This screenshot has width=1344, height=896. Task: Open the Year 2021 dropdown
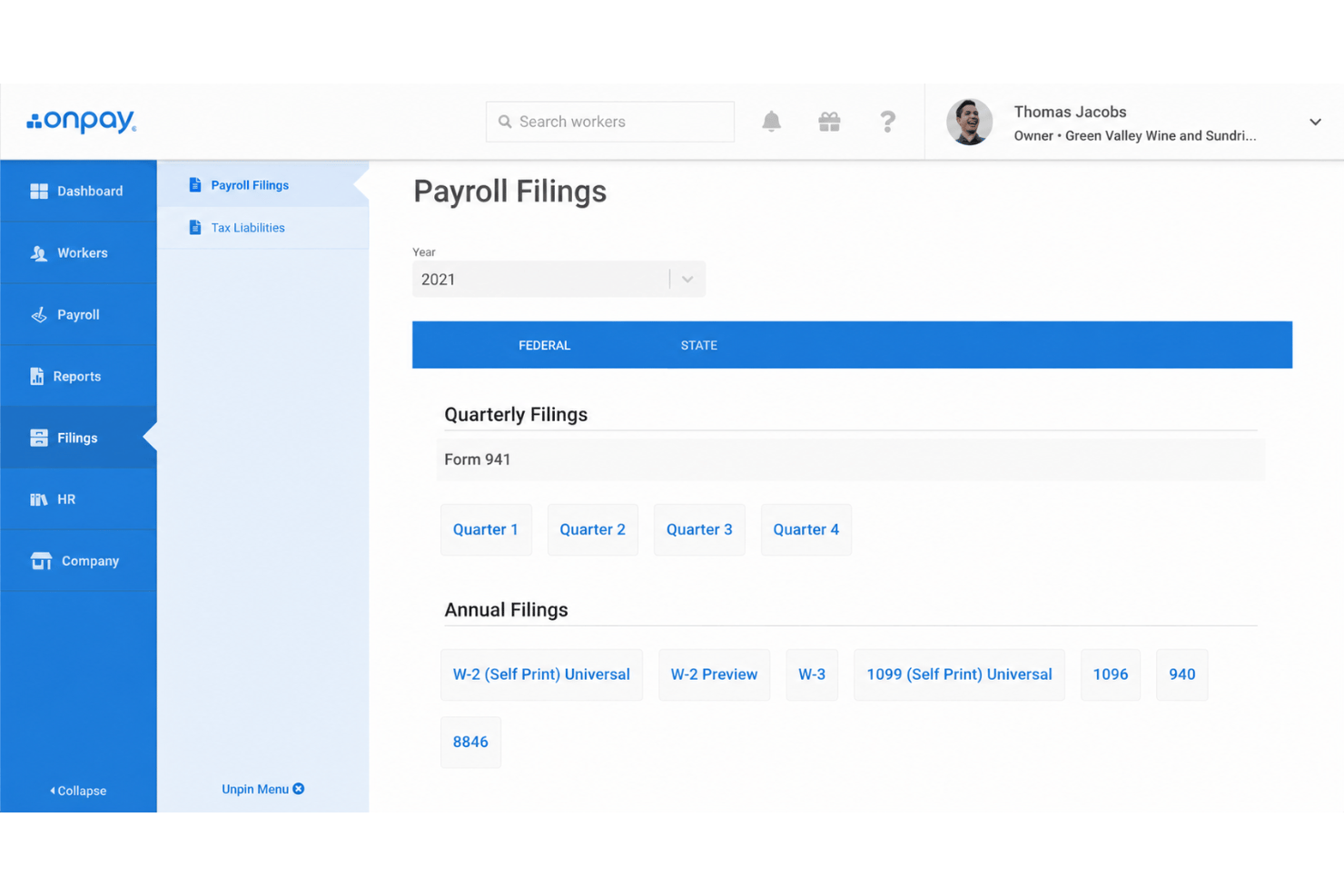[x=558, y=280]
